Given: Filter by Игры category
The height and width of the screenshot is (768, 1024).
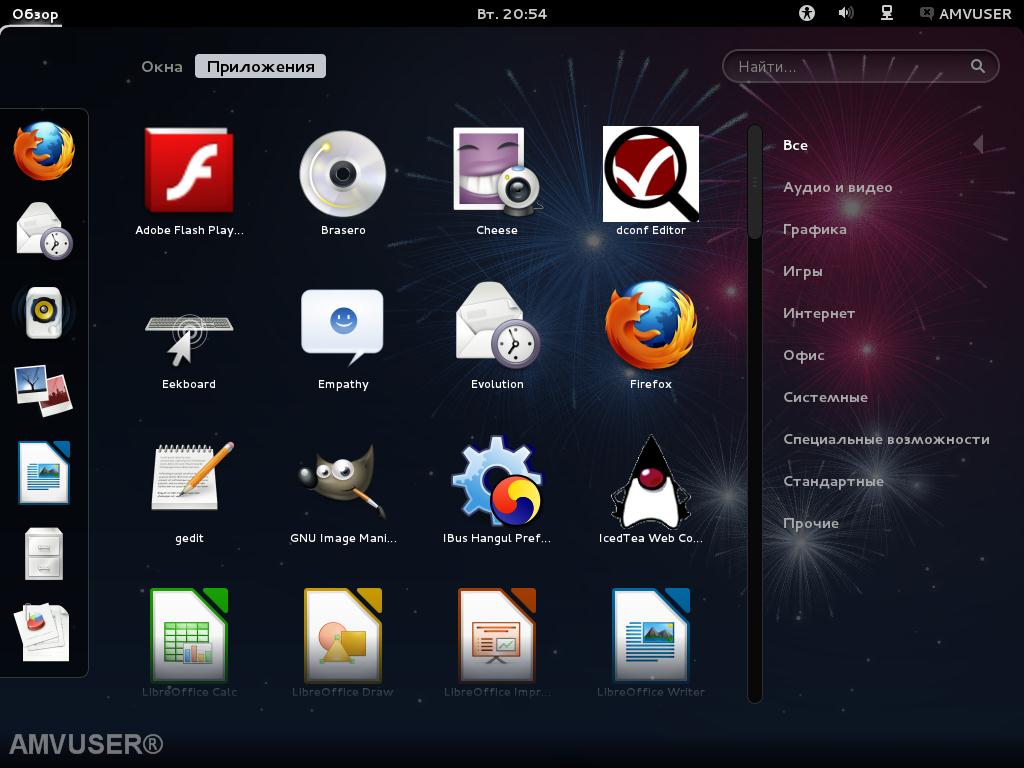Looking at the screenshot, I should point(803,272).
